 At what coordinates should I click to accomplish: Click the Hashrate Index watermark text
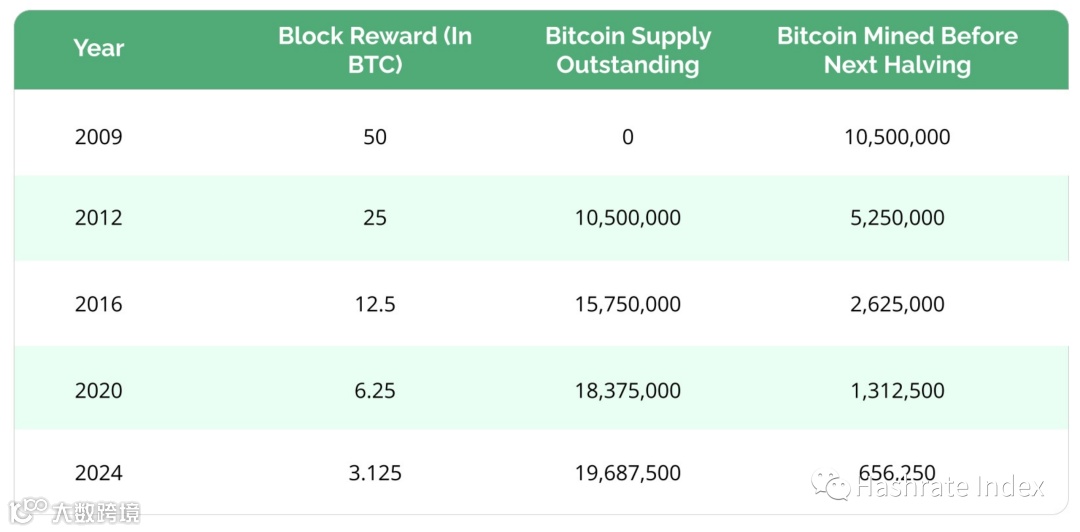coord(950,487)
